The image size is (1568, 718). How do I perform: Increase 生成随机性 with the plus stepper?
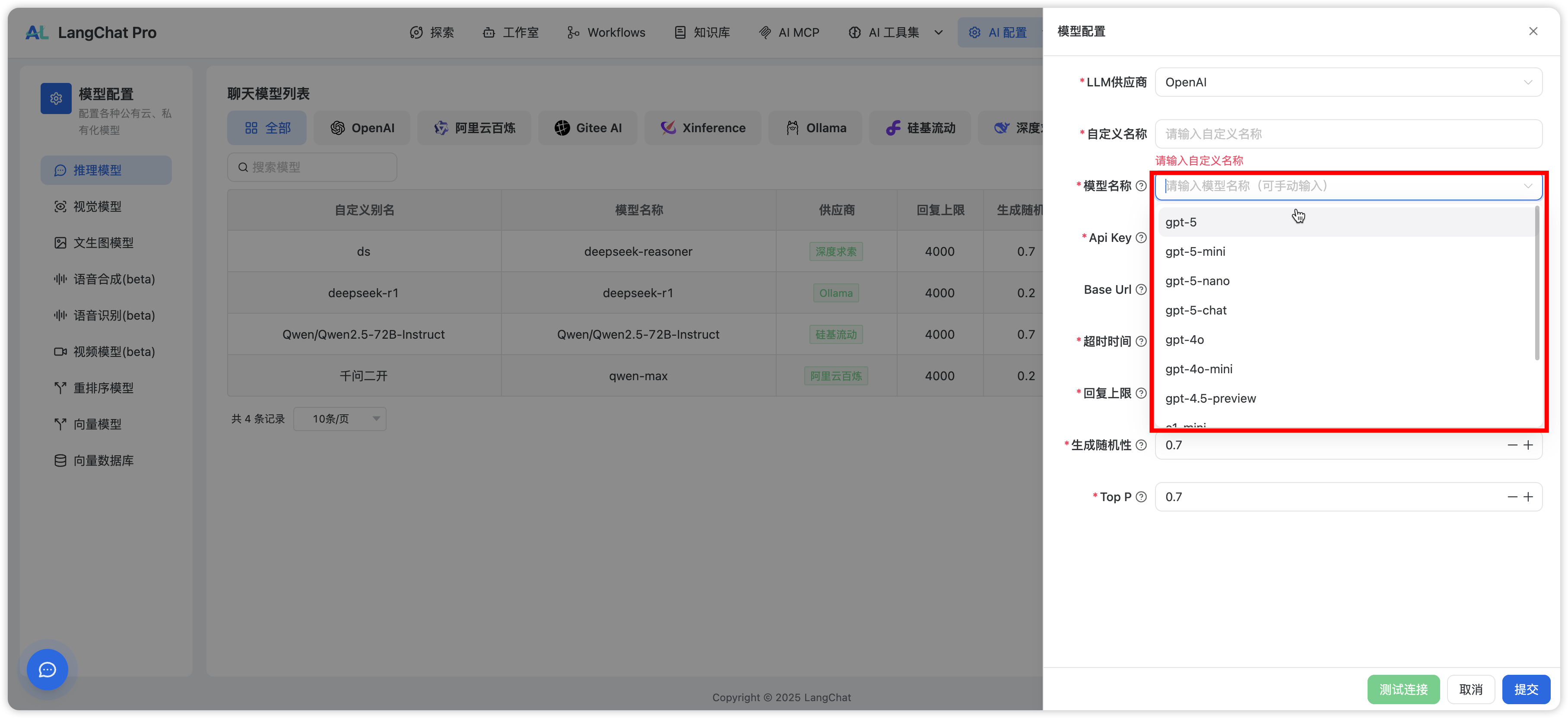pos(1528,445)
